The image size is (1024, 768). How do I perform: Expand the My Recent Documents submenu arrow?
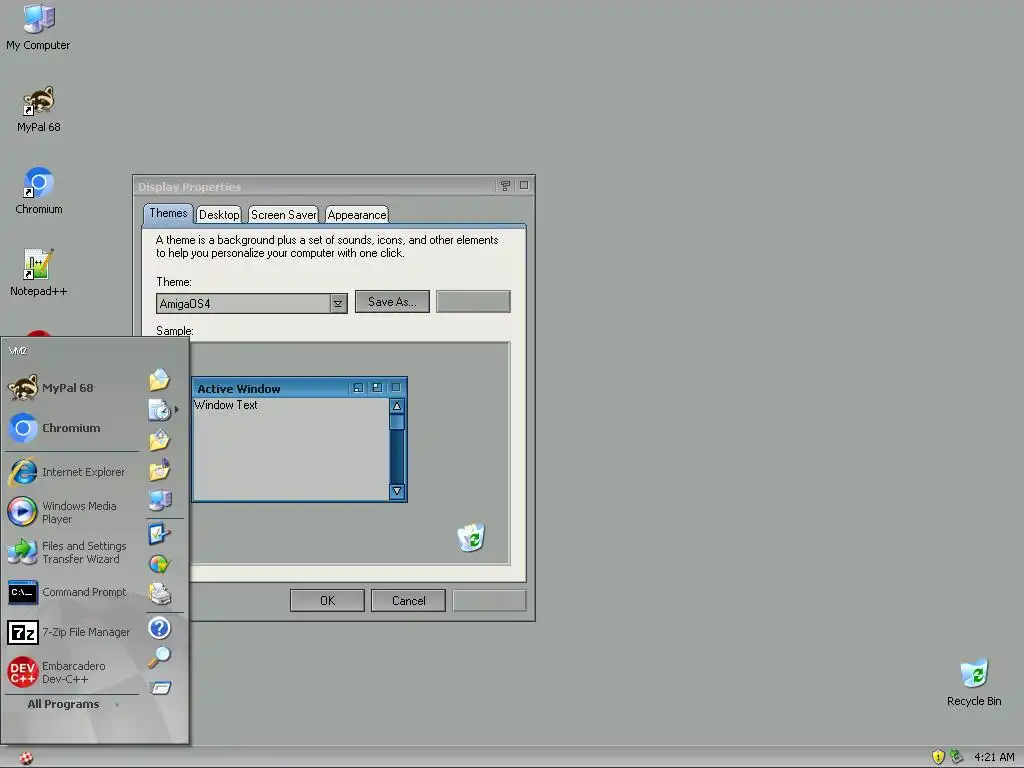pos(176,409)
